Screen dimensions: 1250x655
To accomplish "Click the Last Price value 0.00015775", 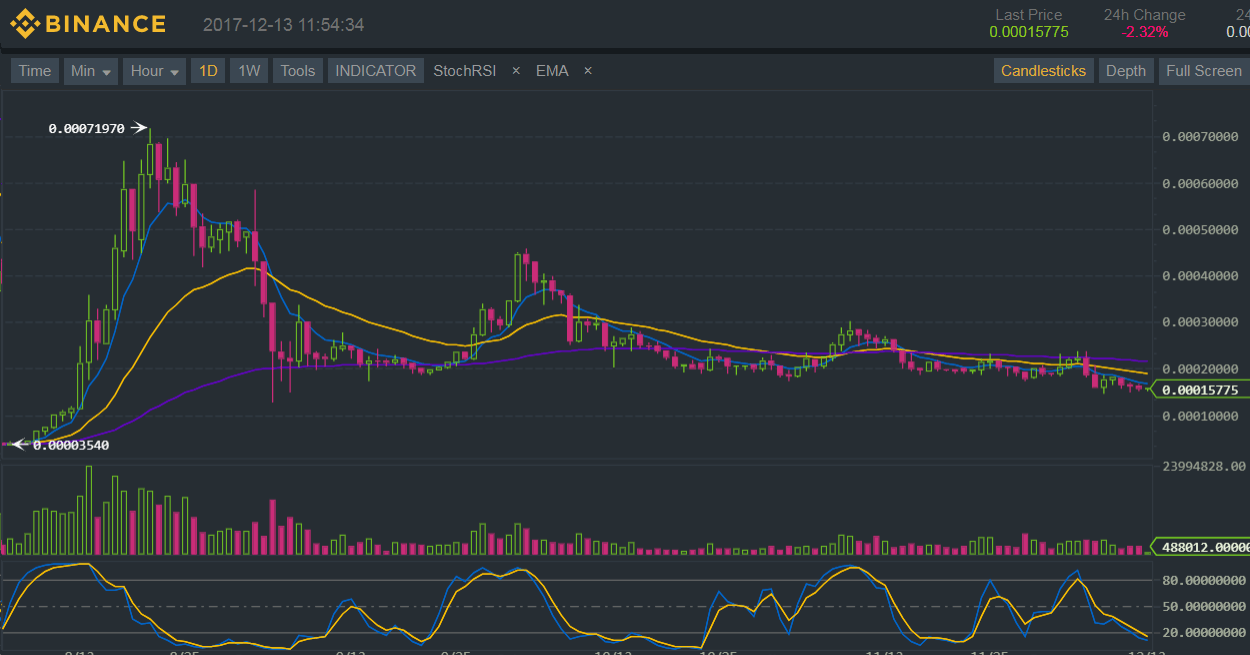I will point(1029,32).
